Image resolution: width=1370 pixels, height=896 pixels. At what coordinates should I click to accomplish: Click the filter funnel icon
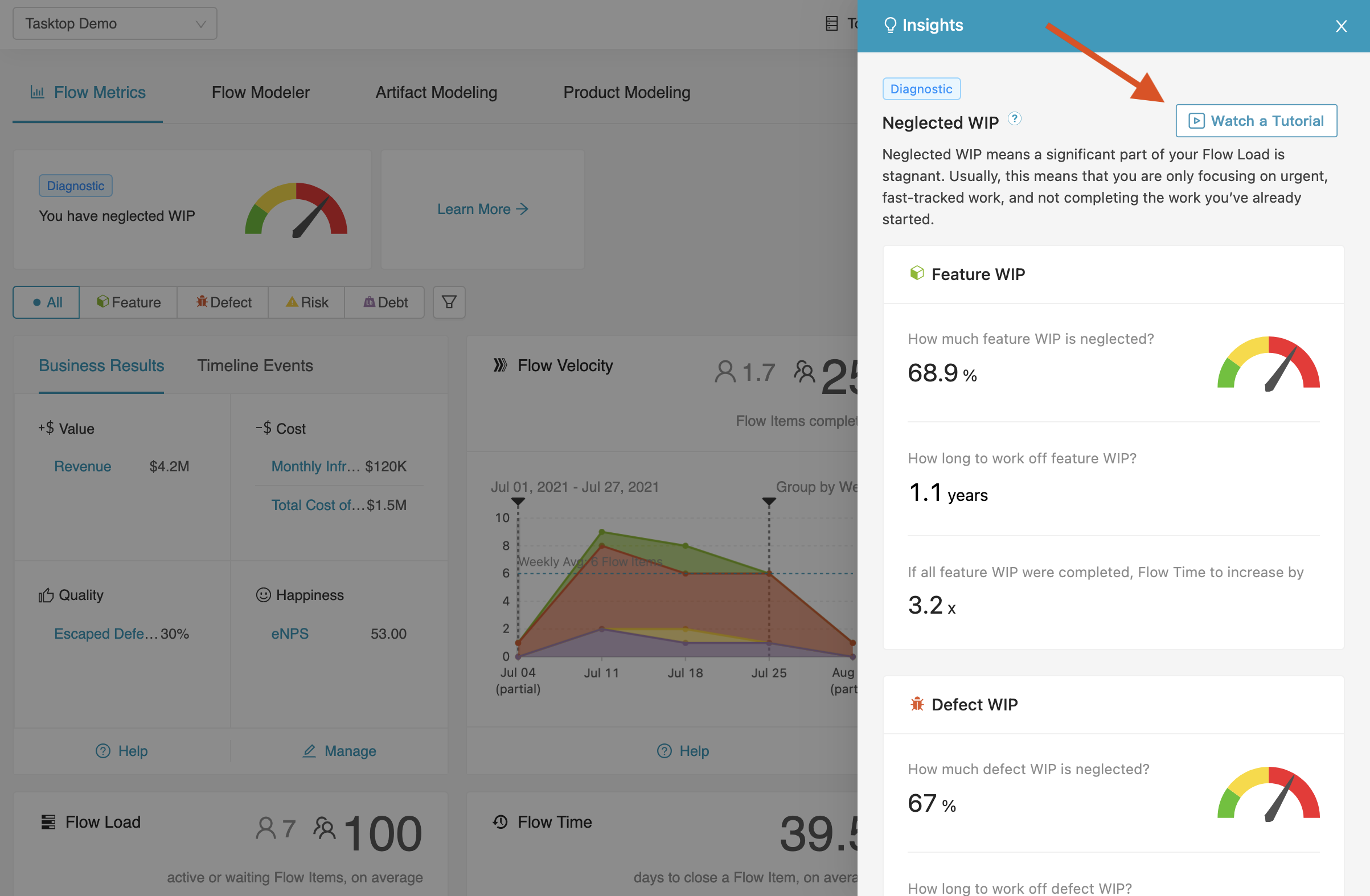tap(449, 301)
